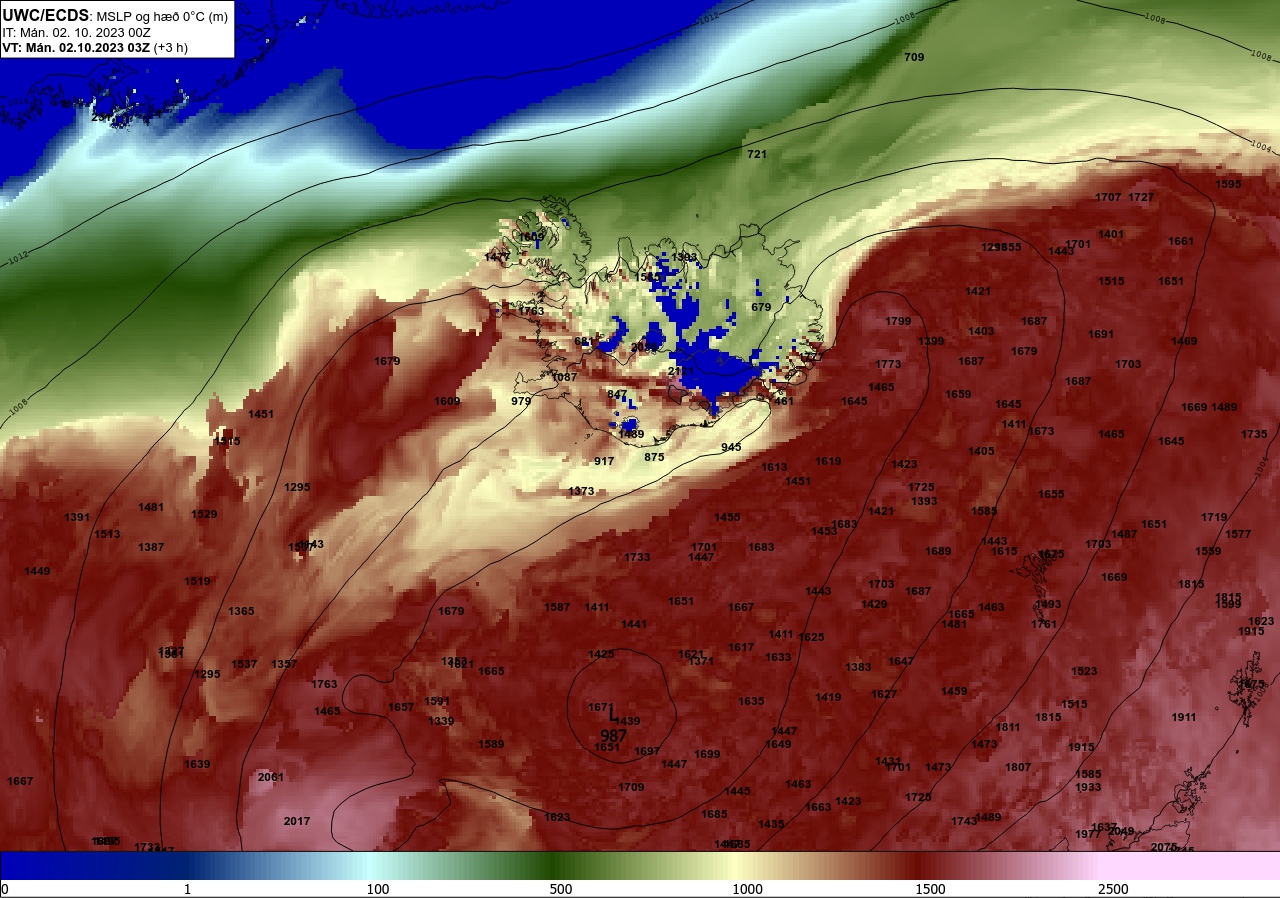Click the 1365 height value
Viewport: 1280px width, 898px height.
coord(241,611)
